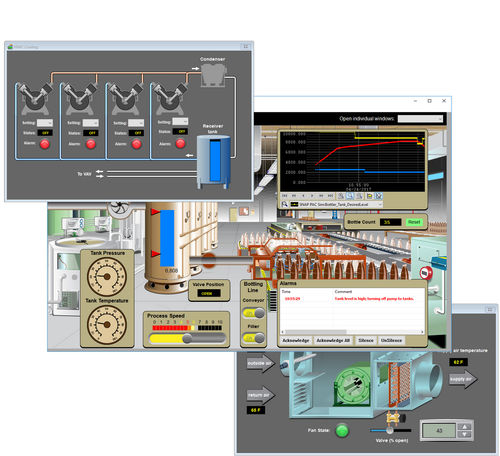Click the Silence alarm button

(x=366, y=340)
